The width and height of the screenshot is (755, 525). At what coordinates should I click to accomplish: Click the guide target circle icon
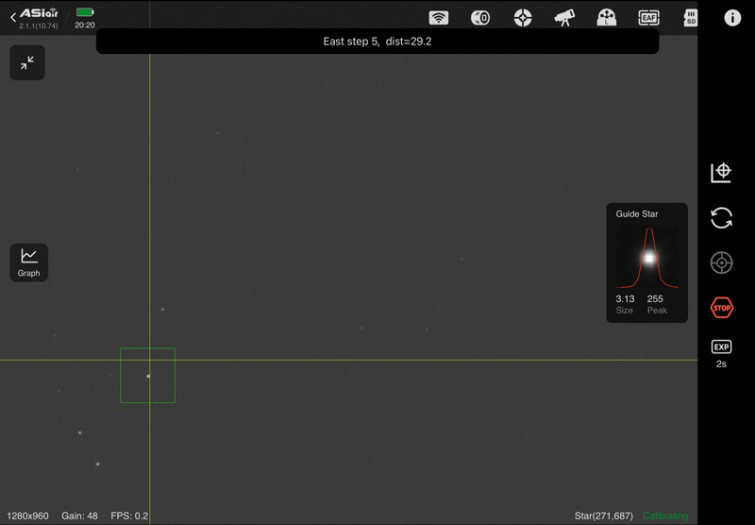coord(721,262)
